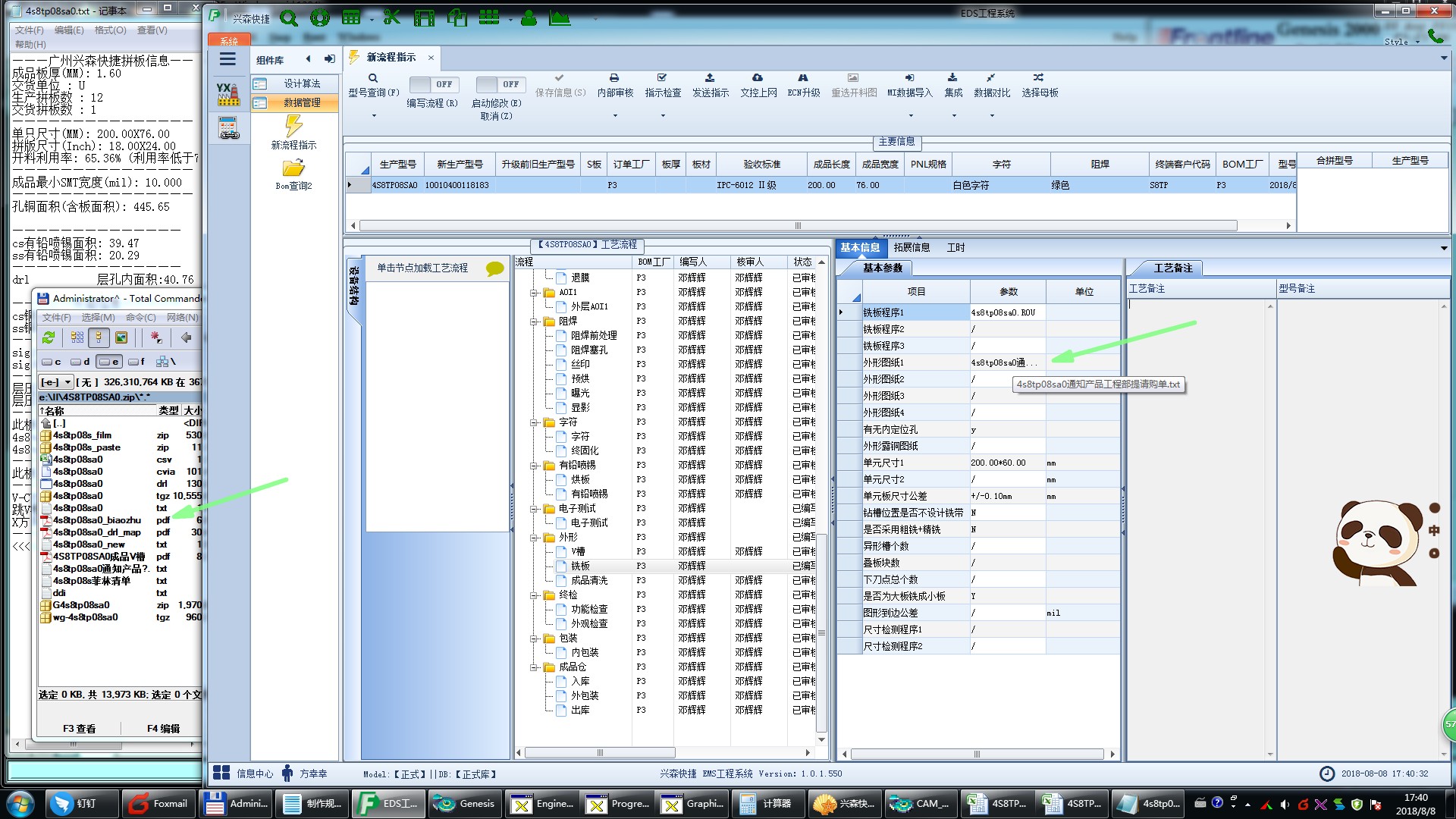Image resolution: width=1456 pixels, height=819 pixels.
Task: Open dropdown arrow under 内部审核
Action: tap(615, 116)
